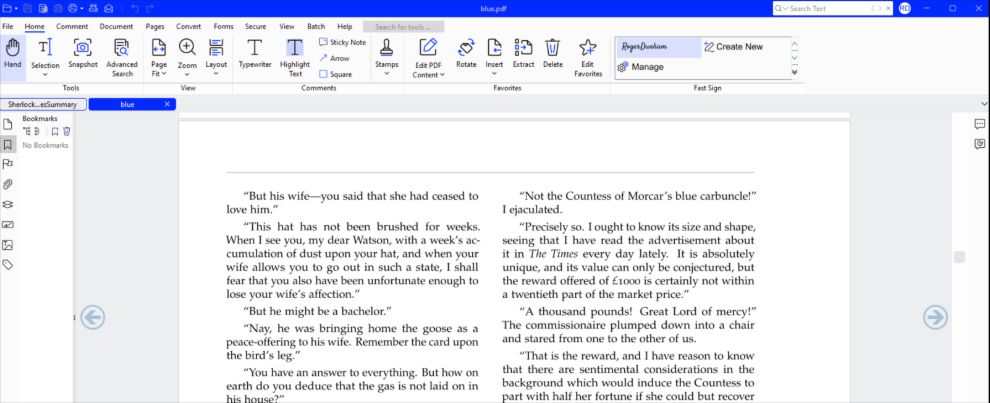Open the Batch ribbon tab

(316, 27)
